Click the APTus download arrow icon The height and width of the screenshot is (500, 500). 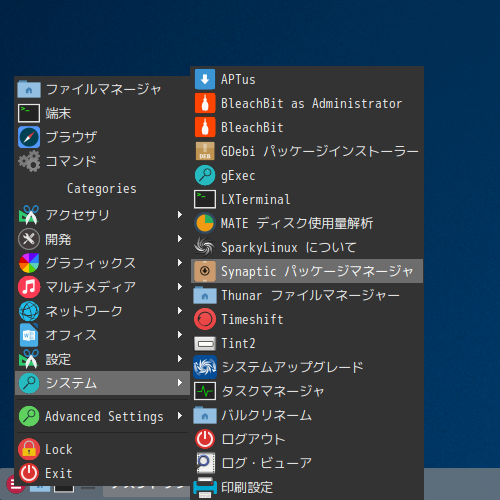[x=205, y=79]
